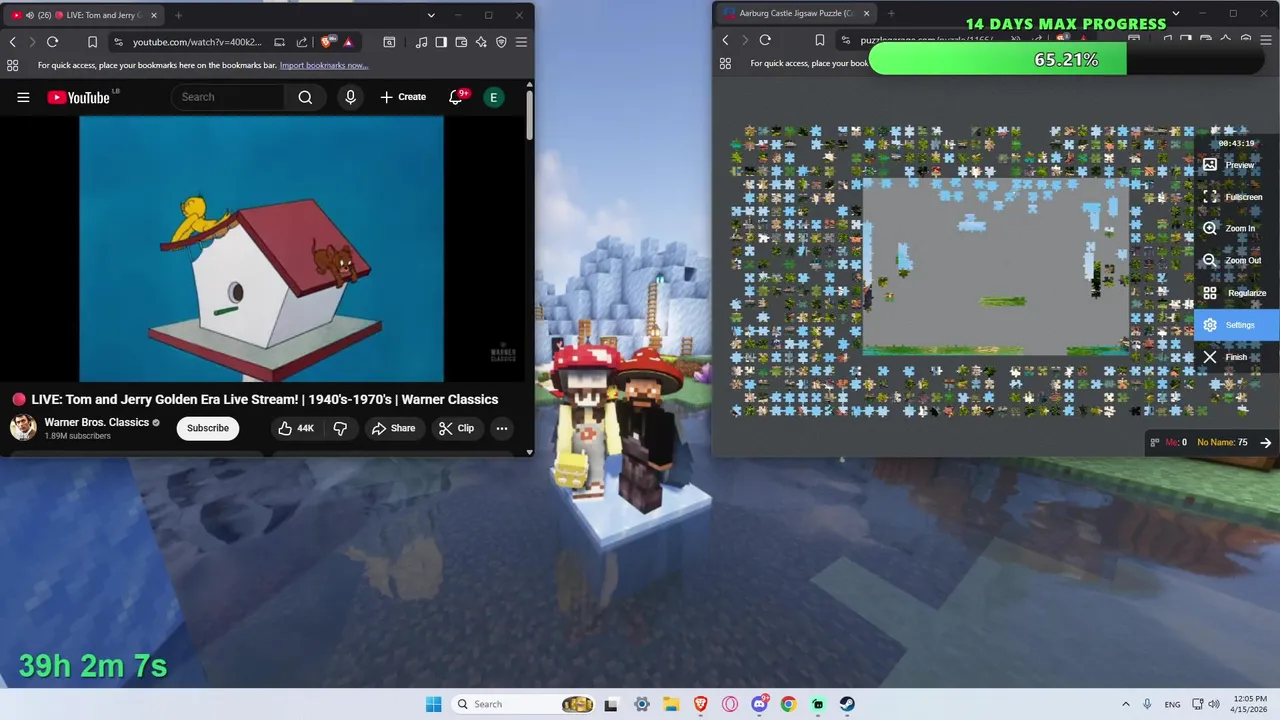Open new tab in puzzle window
The height and width of the screenshot is (720, 1280).
pos(891,13)
